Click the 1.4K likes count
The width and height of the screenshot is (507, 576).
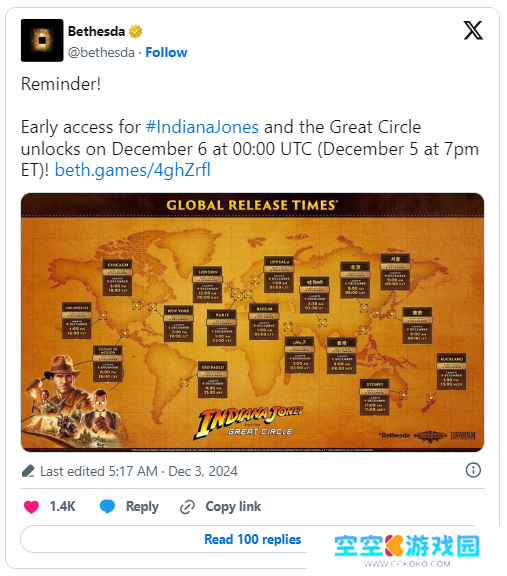pos(62,507)
